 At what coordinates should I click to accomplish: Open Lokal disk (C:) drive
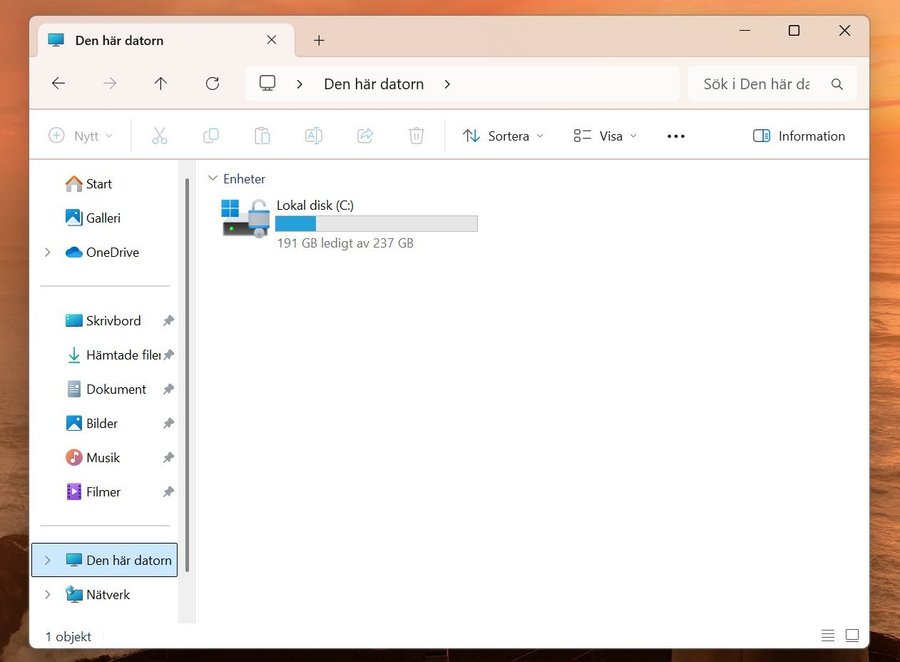click(x=314, y=205)
